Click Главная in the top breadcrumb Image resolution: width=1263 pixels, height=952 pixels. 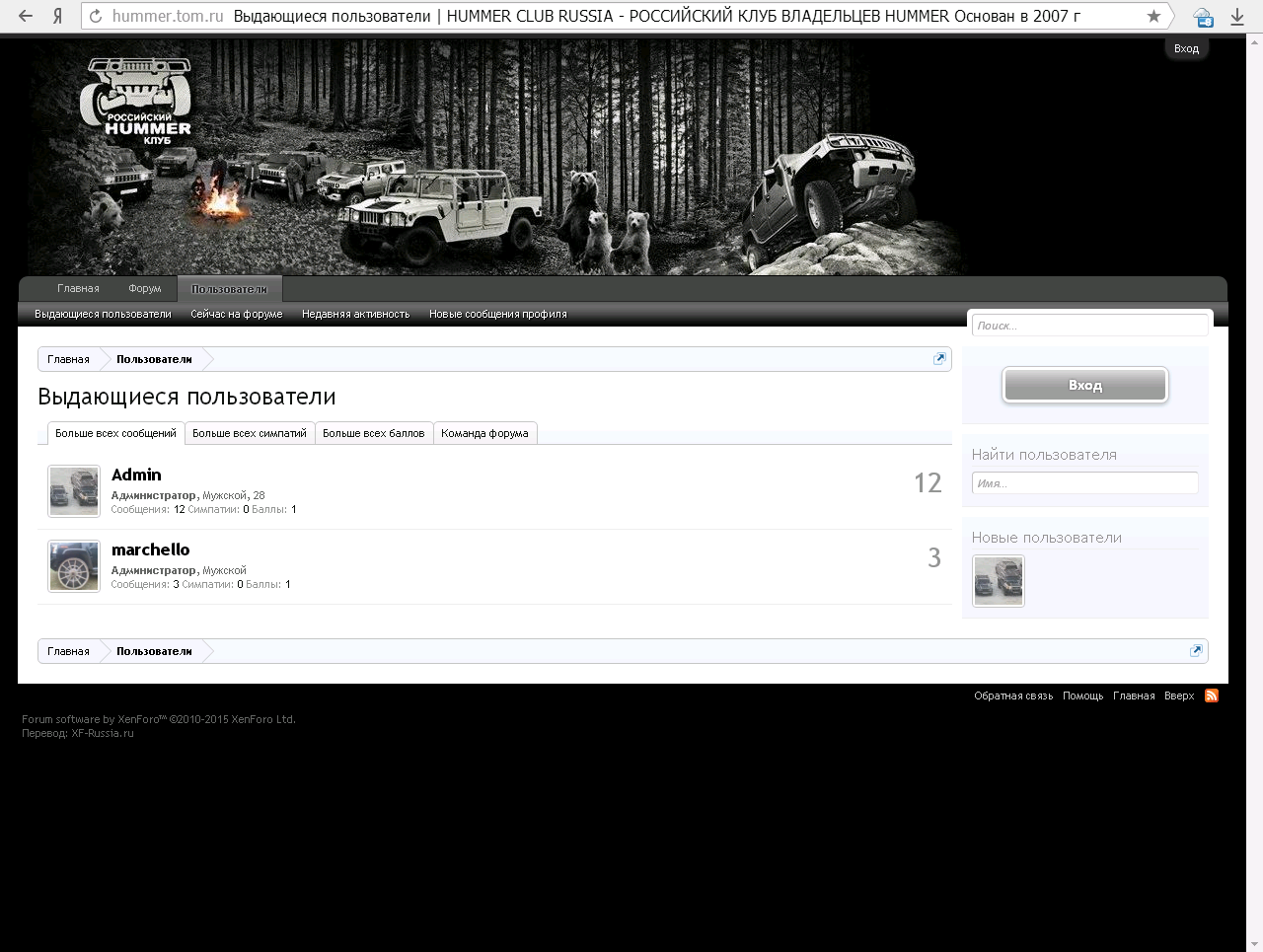point(68,359)
